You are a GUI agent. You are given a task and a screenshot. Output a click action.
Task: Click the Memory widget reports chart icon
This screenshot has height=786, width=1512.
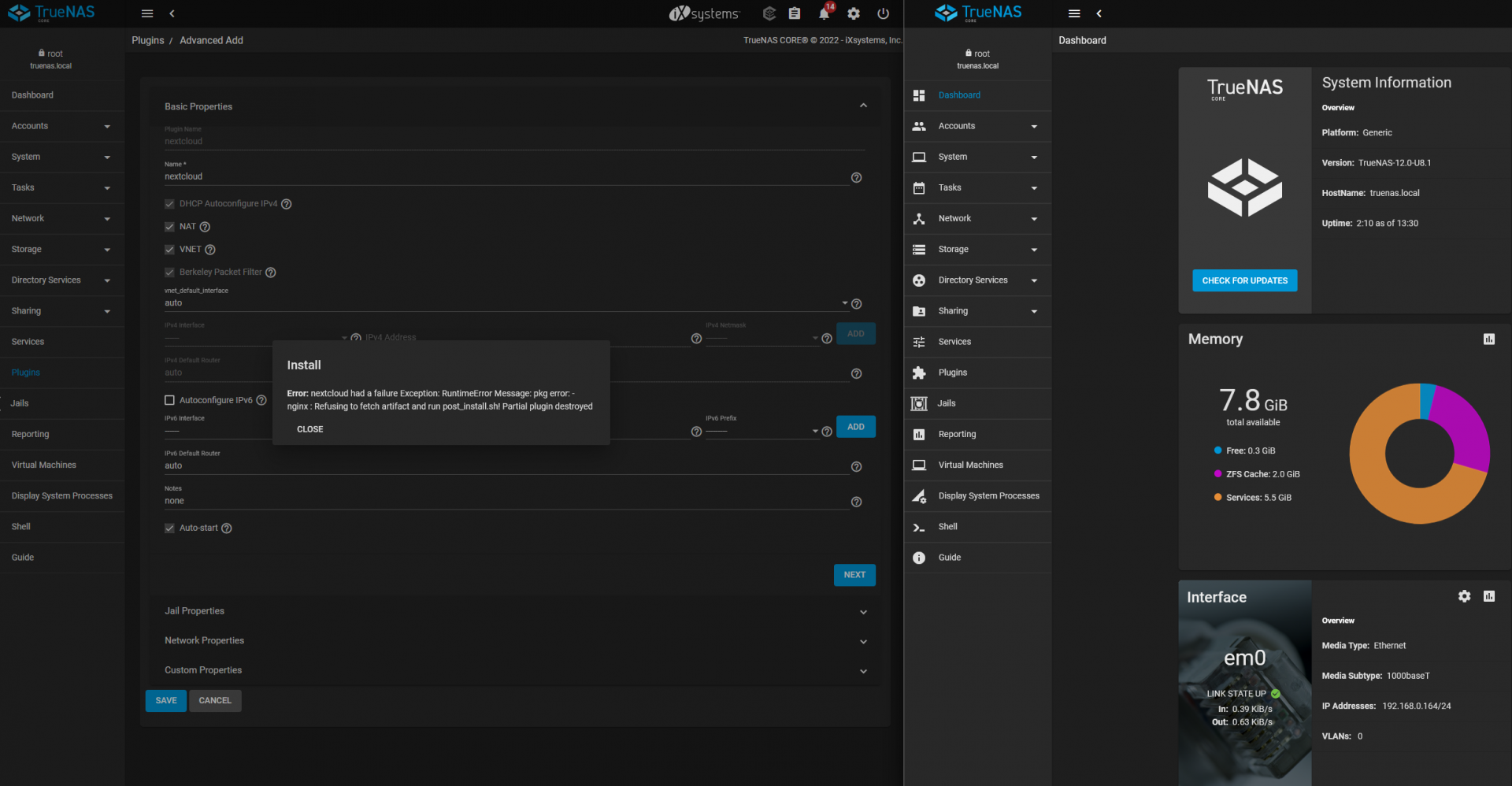tap(1488, 339)
